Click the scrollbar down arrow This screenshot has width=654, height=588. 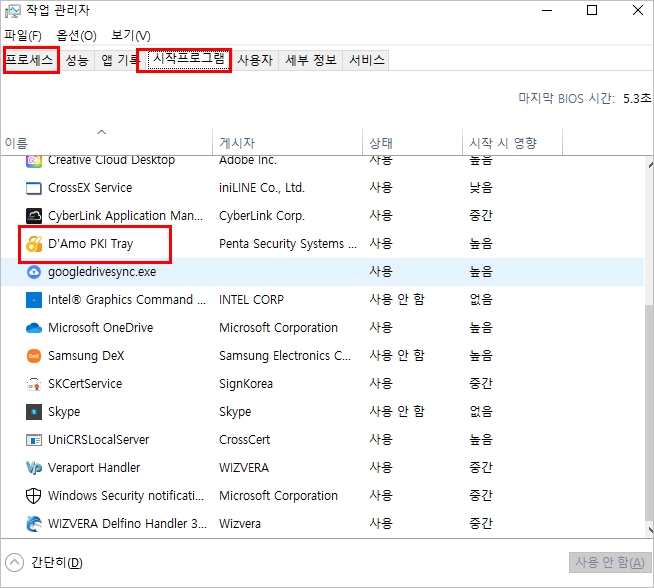649,530
